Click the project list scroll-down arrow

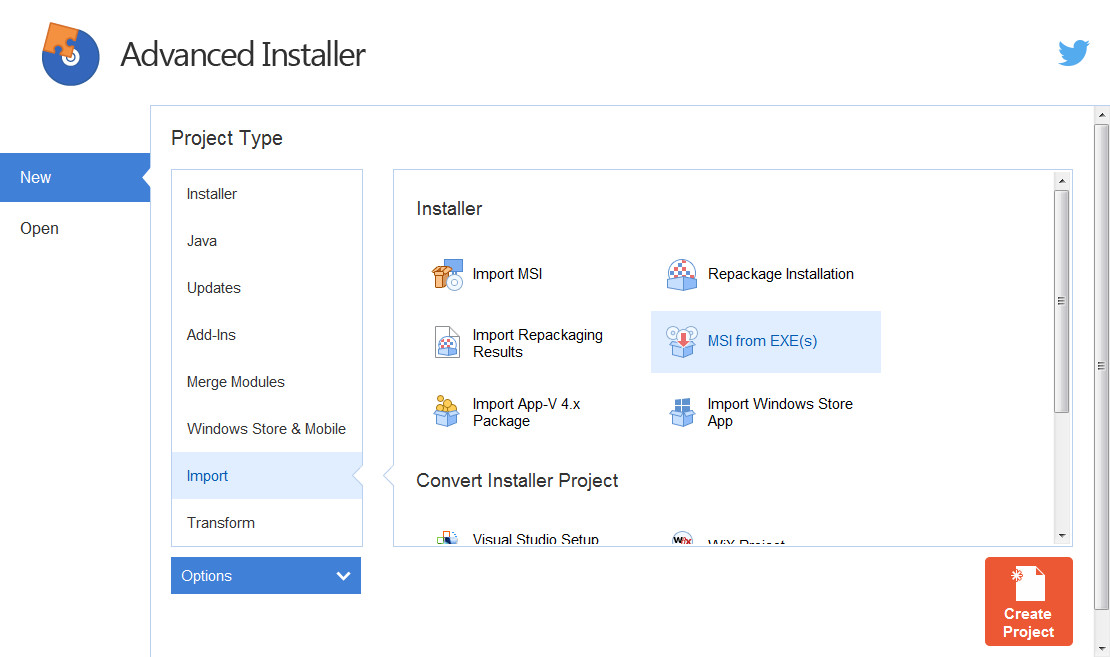point(1061,536)
